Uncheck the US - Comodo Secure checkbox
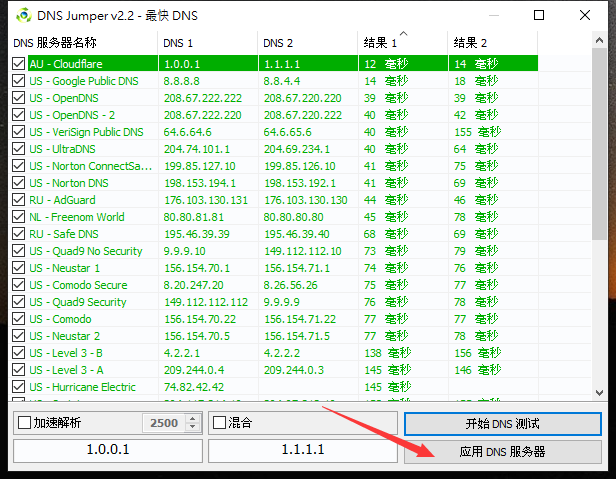The height and width of the screenshot is (479, 616). [x=18, y=284]
